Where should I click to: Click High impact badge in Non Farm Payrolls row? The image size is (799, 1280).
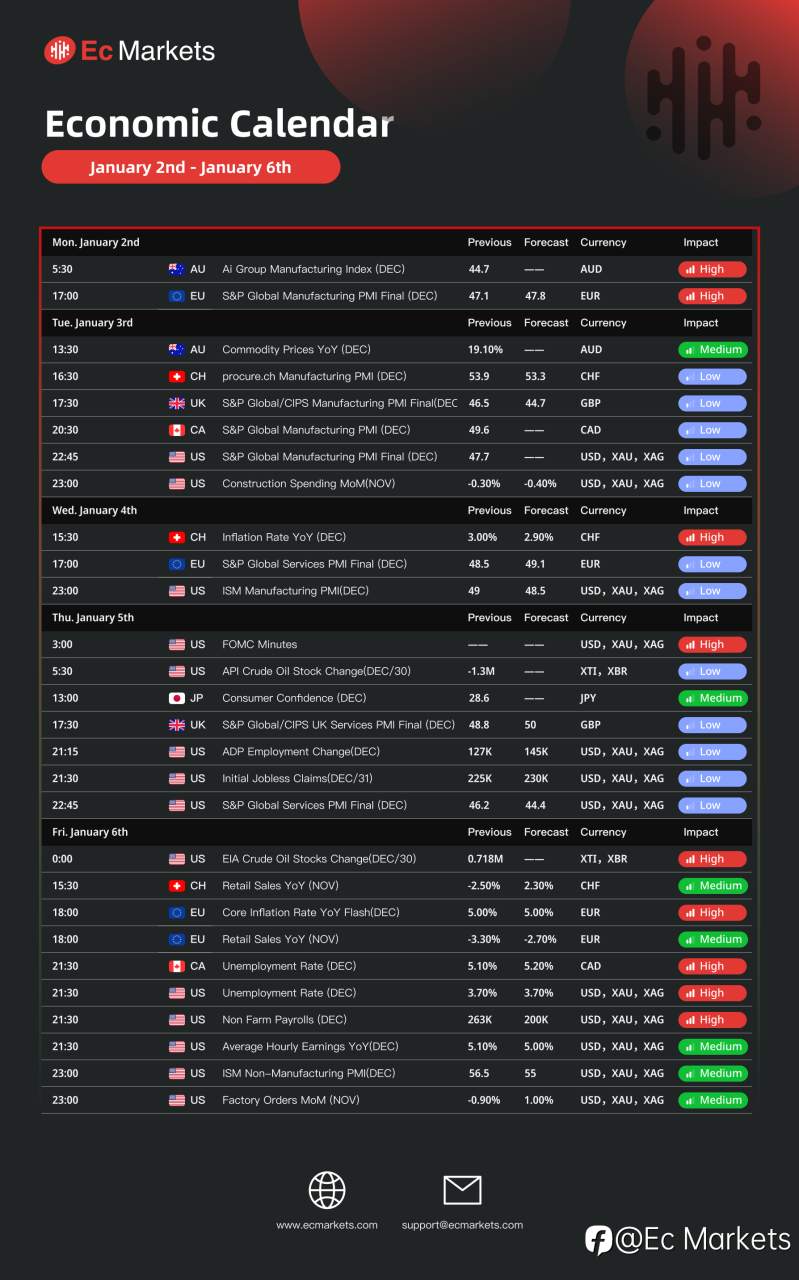pos(712,1019)
